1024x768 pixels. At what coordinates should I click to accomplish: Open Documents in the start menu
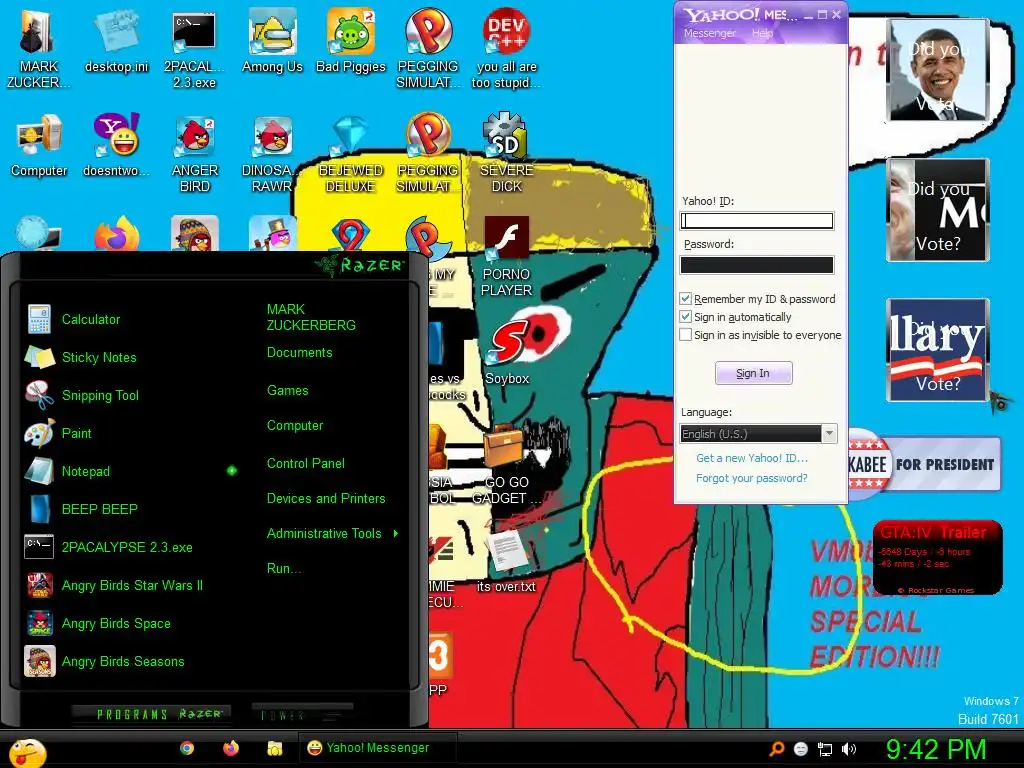click(x=299, y=353)
